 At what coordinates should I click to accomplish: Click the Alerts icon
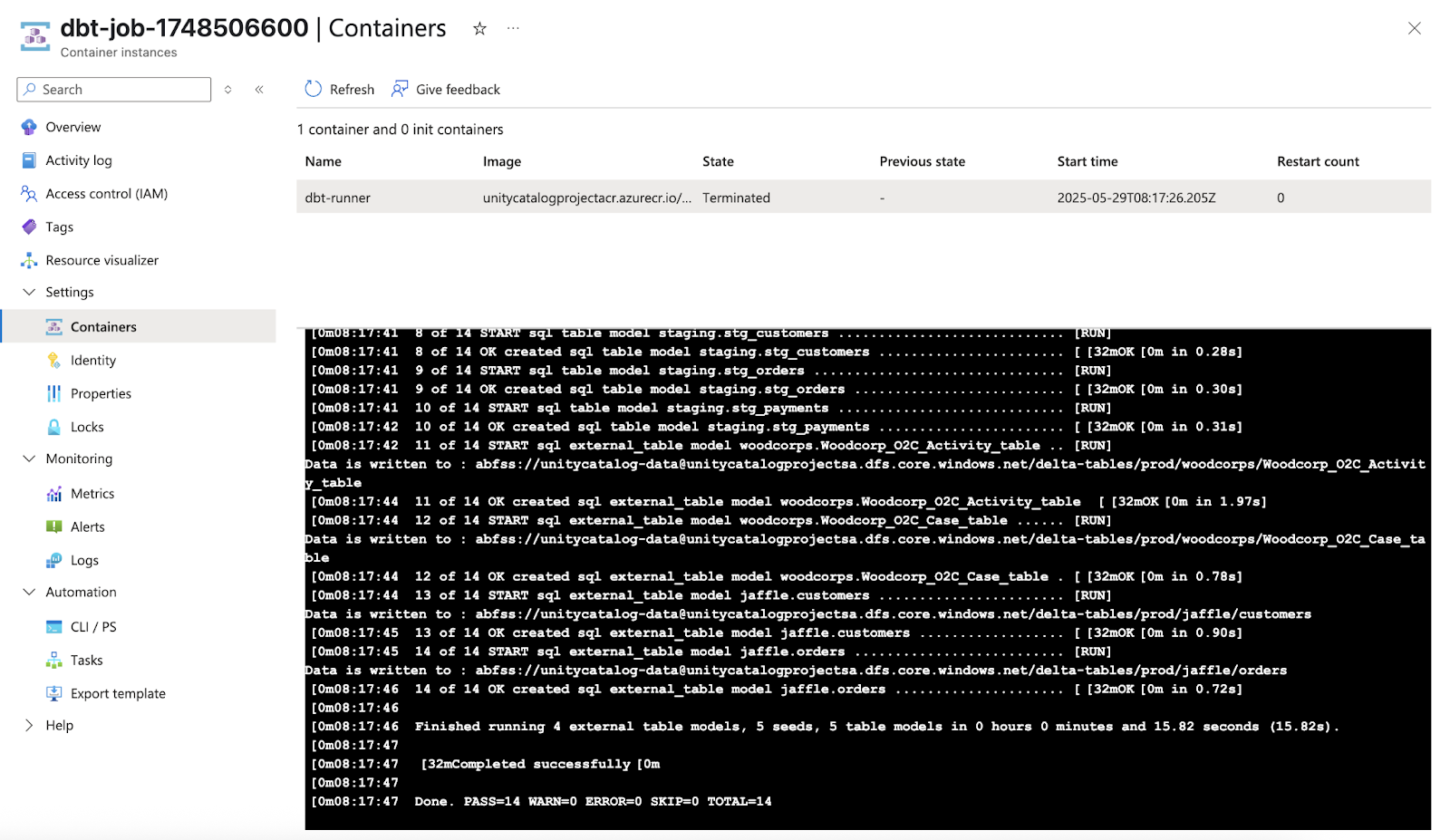54,526
